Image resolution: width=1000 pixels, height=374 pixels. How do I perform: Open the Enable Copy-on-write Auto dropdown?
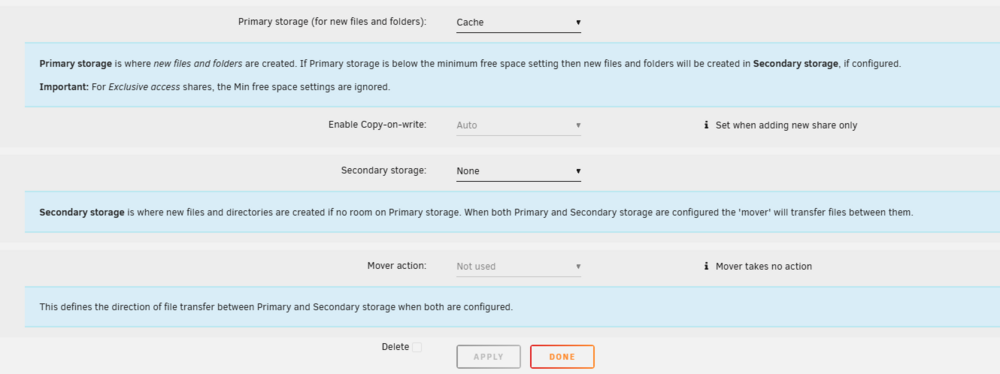click(x=518, y=125)
